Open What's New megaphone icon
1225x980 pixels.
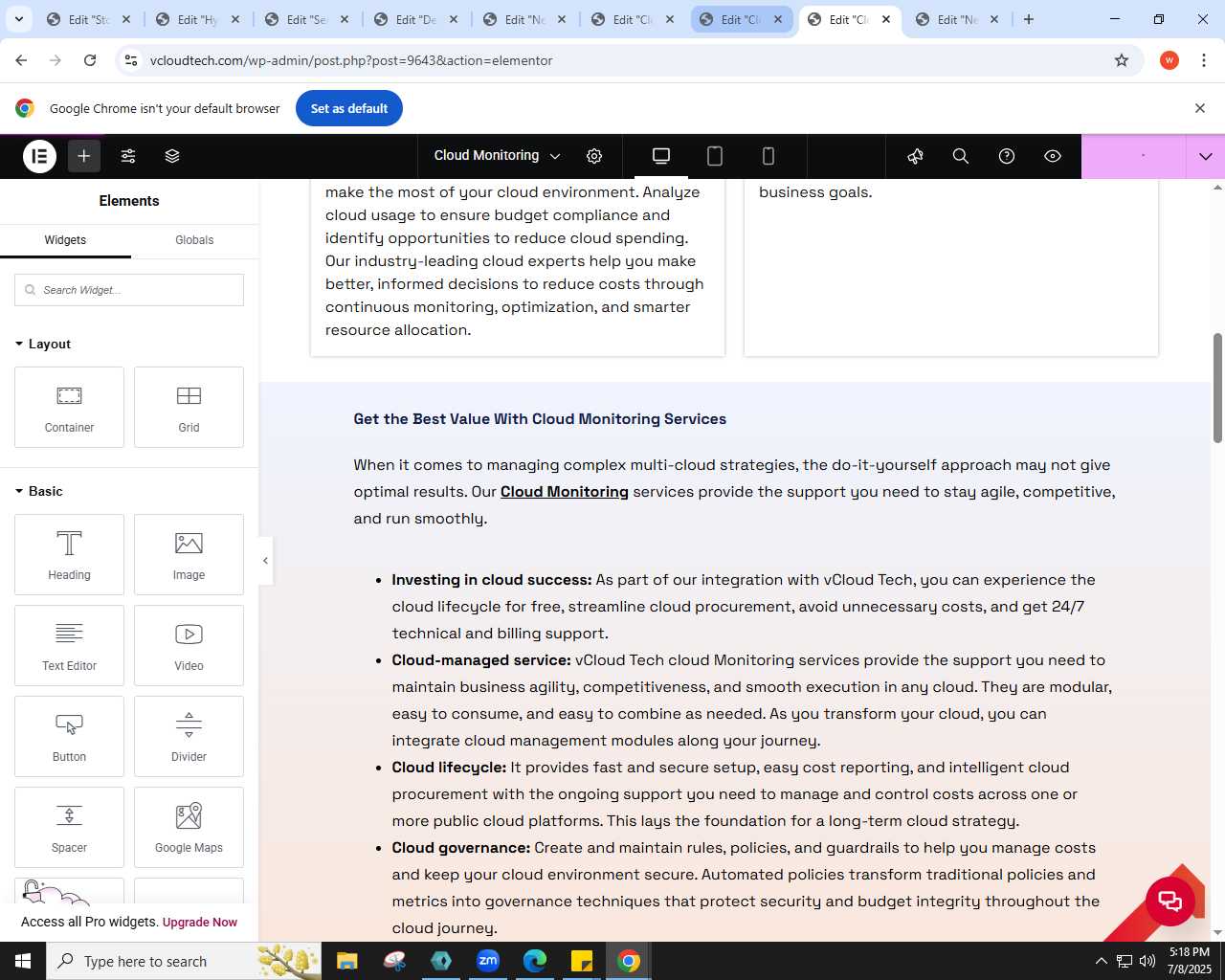[x=915, y=156]
